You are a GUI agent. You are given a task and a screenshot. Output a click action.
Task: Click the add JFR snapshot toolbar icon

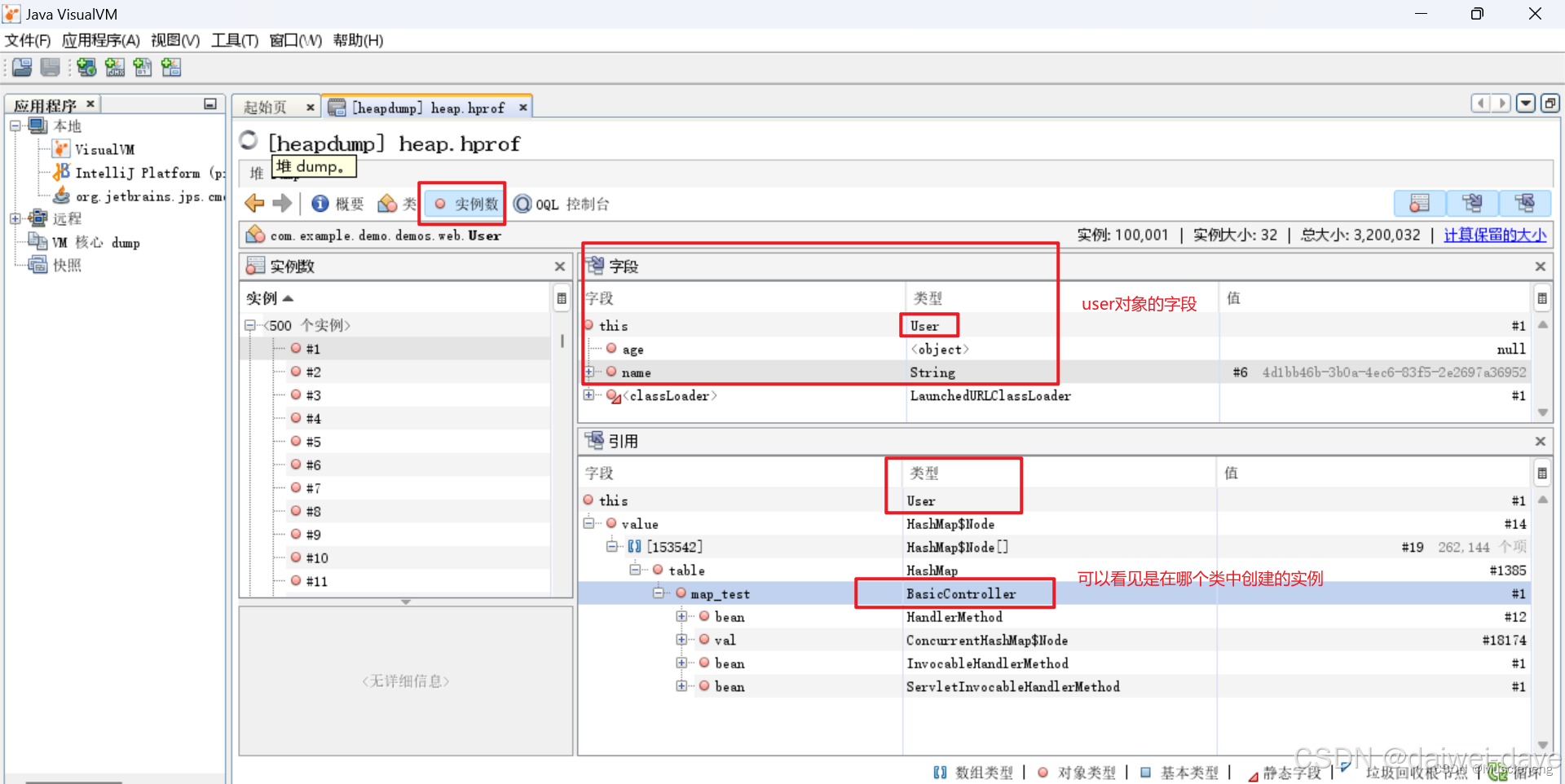[171, 68]
